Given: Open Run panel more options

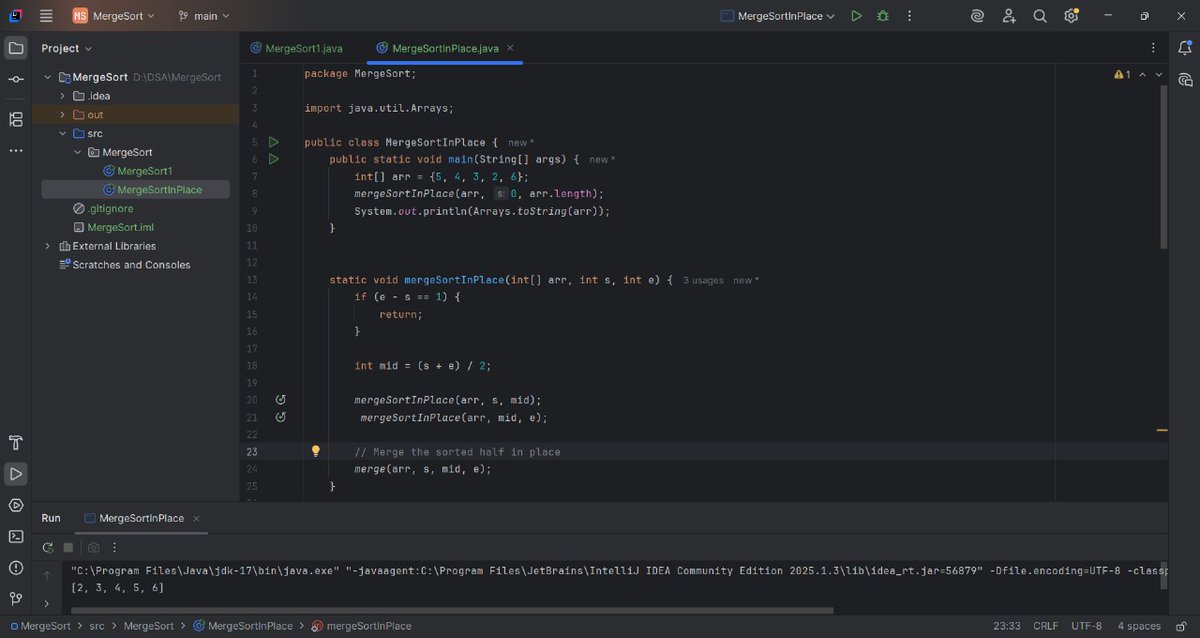Looking at the screenshot, I should tap(115, 547).
